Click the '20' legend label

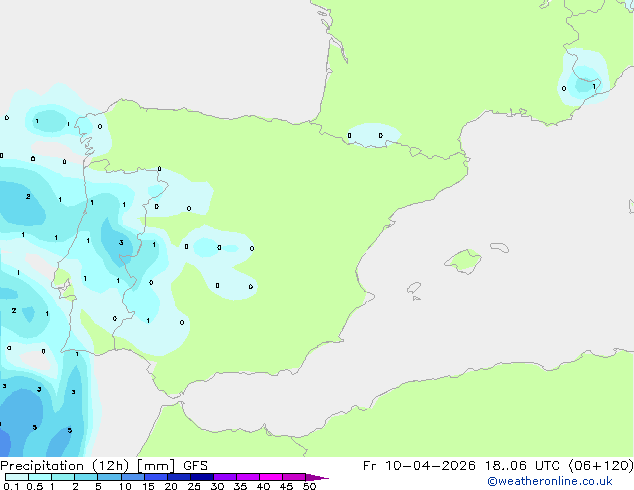(171, 486)
